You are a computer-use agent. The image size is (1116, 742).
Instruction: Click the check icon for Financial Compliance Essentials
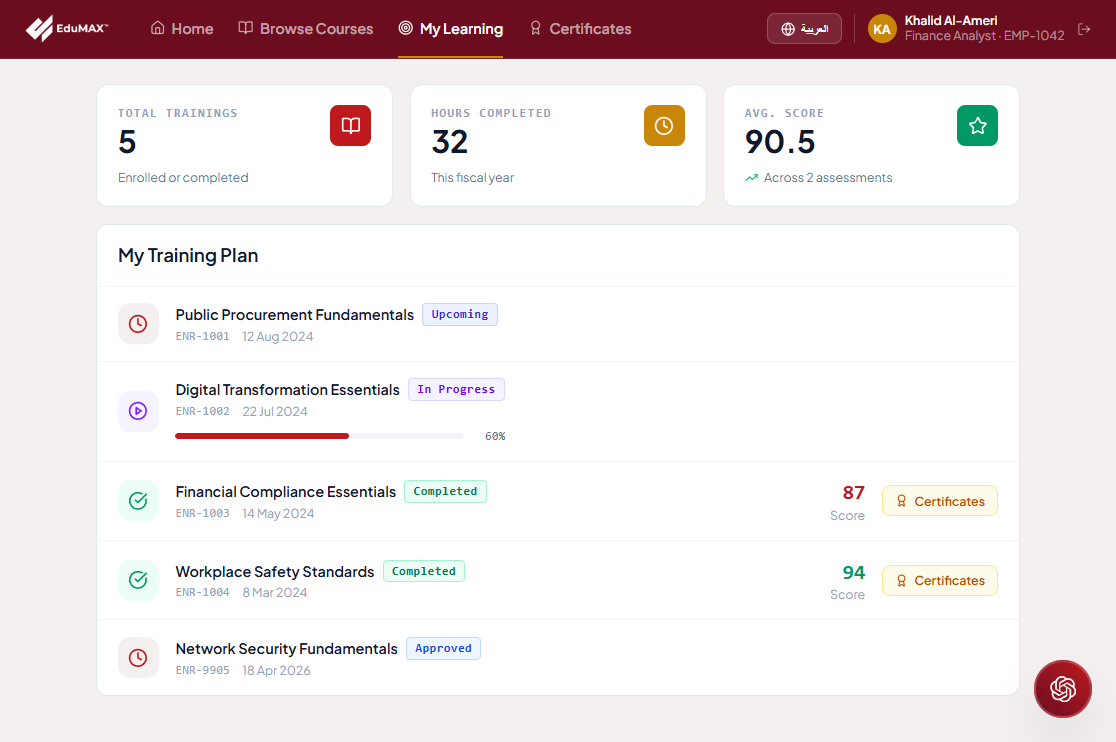tap(138, 501)
